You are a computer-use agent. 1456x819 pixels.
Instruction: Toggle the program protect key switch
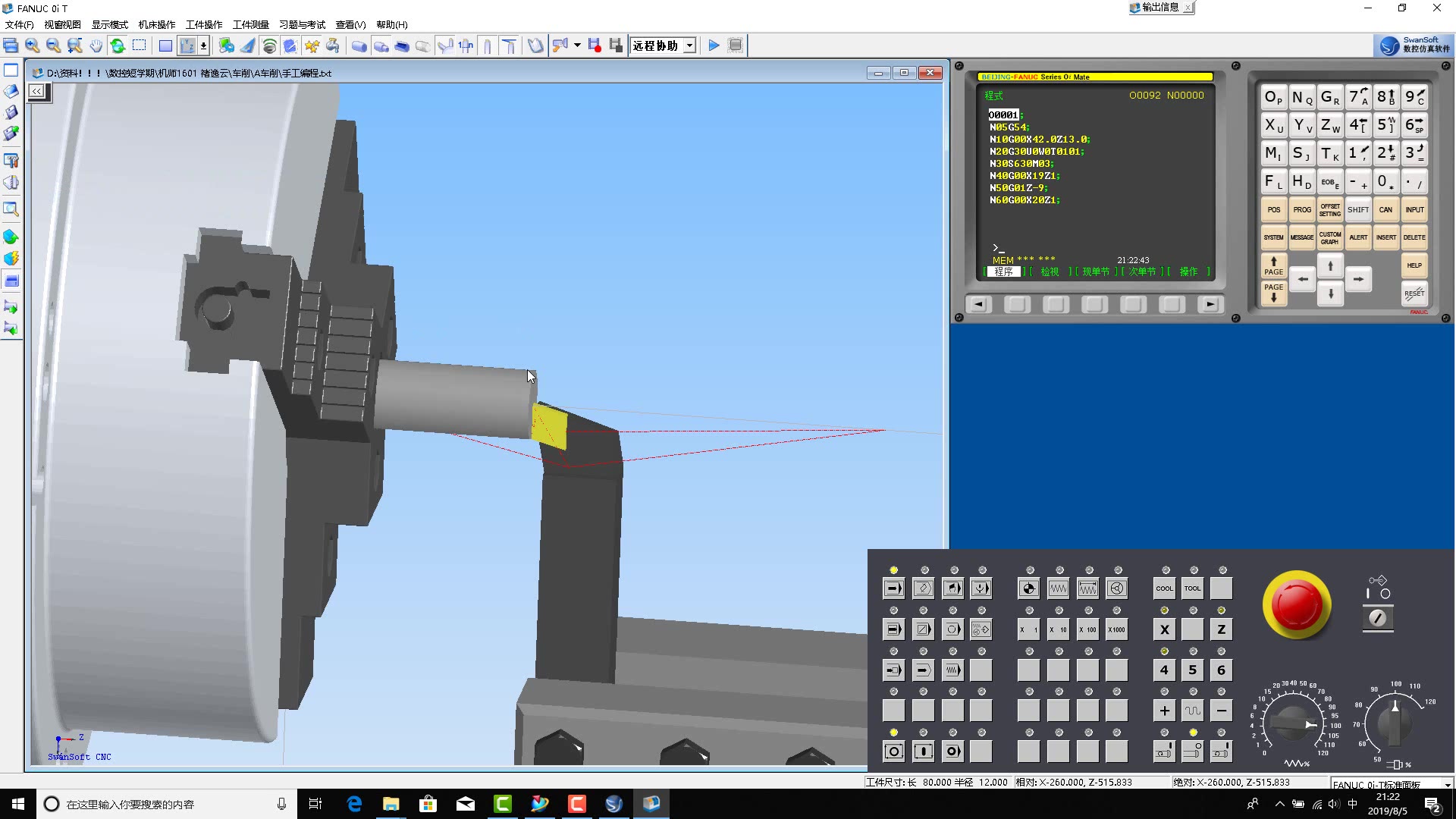(x=1378, y=618)
